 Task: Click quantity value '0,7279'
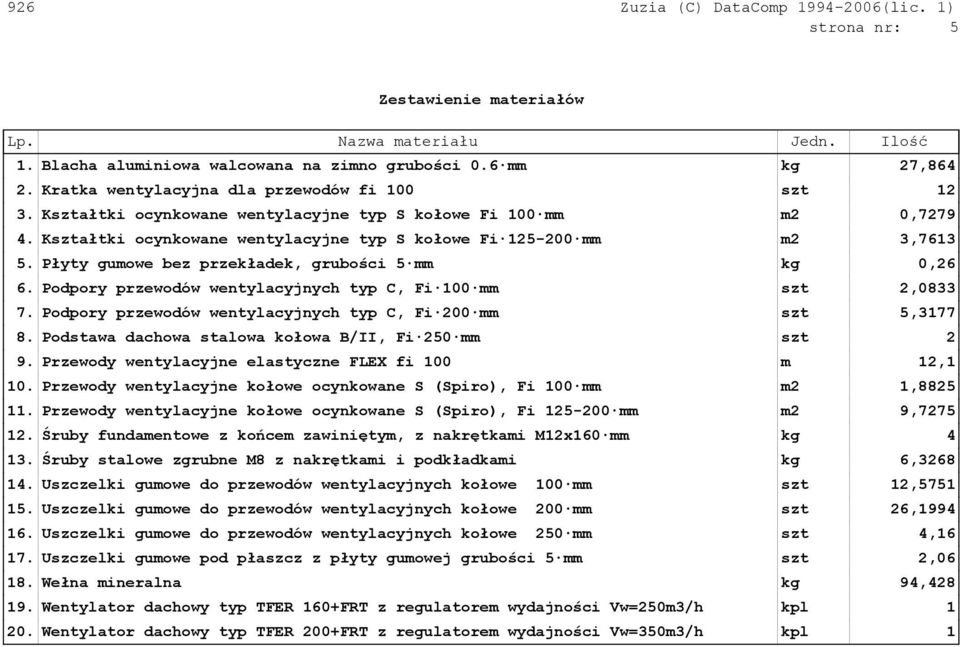click(927, 215)
